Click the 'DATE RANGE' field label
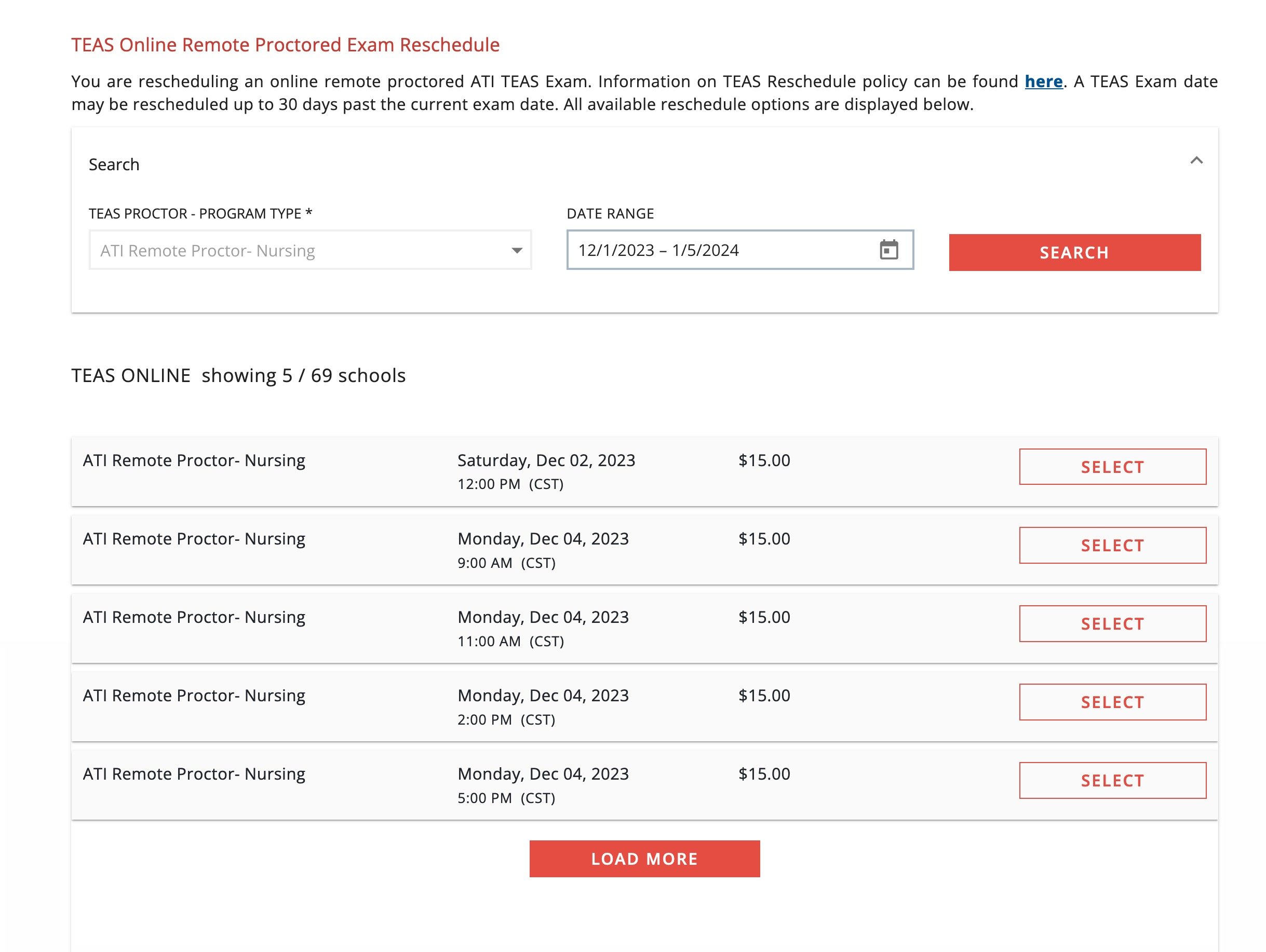Screen dimensions: 1266x952 coord(610,213)
